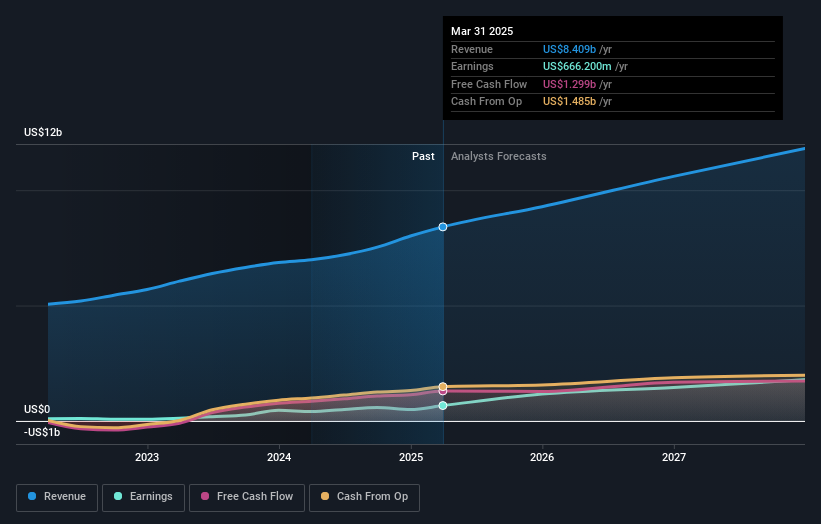The width and height of the screenshot is (821, 524).
Task: Click the US$1.485b cash from op value
Action: (569, 102)
